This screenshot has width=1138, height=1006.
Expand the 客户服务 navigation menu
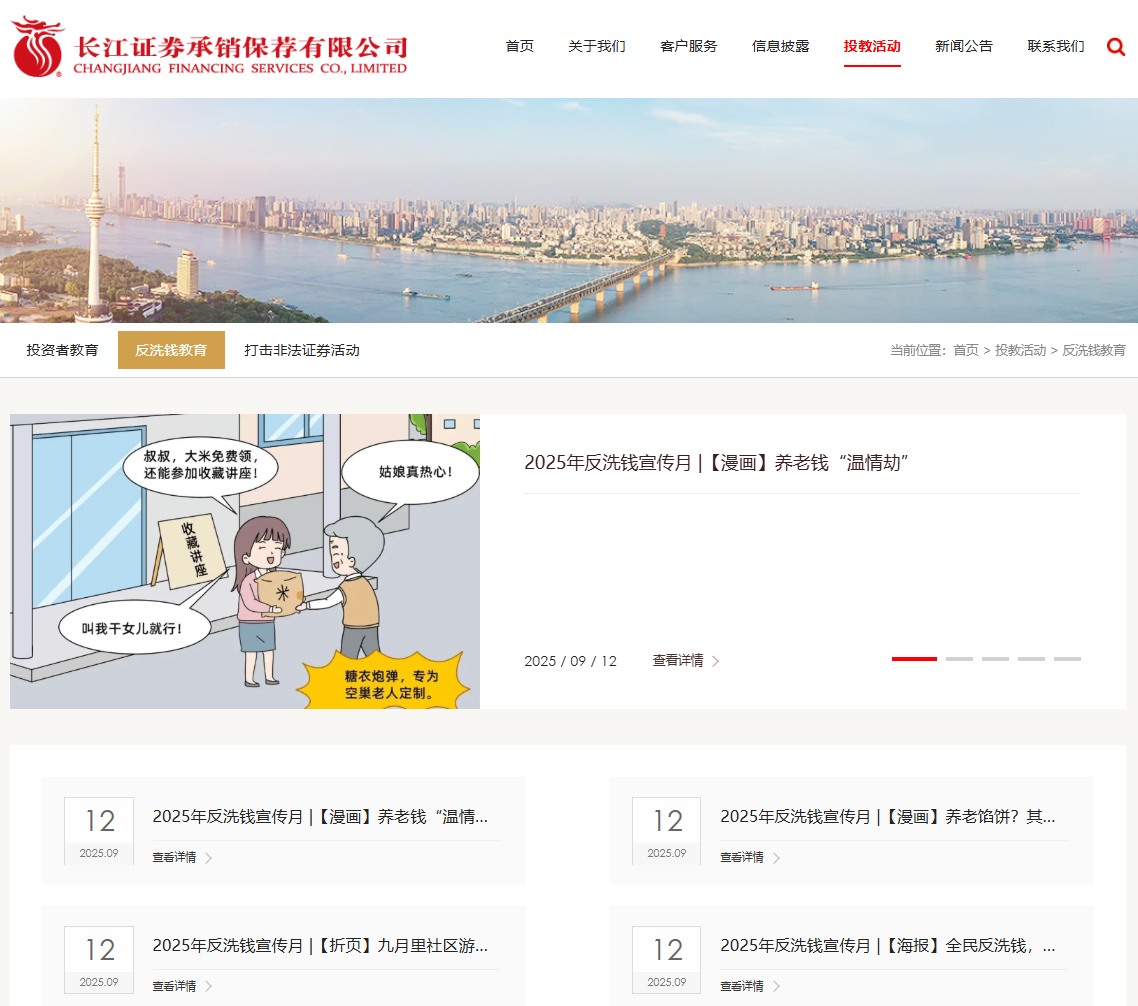click(689, 46)
